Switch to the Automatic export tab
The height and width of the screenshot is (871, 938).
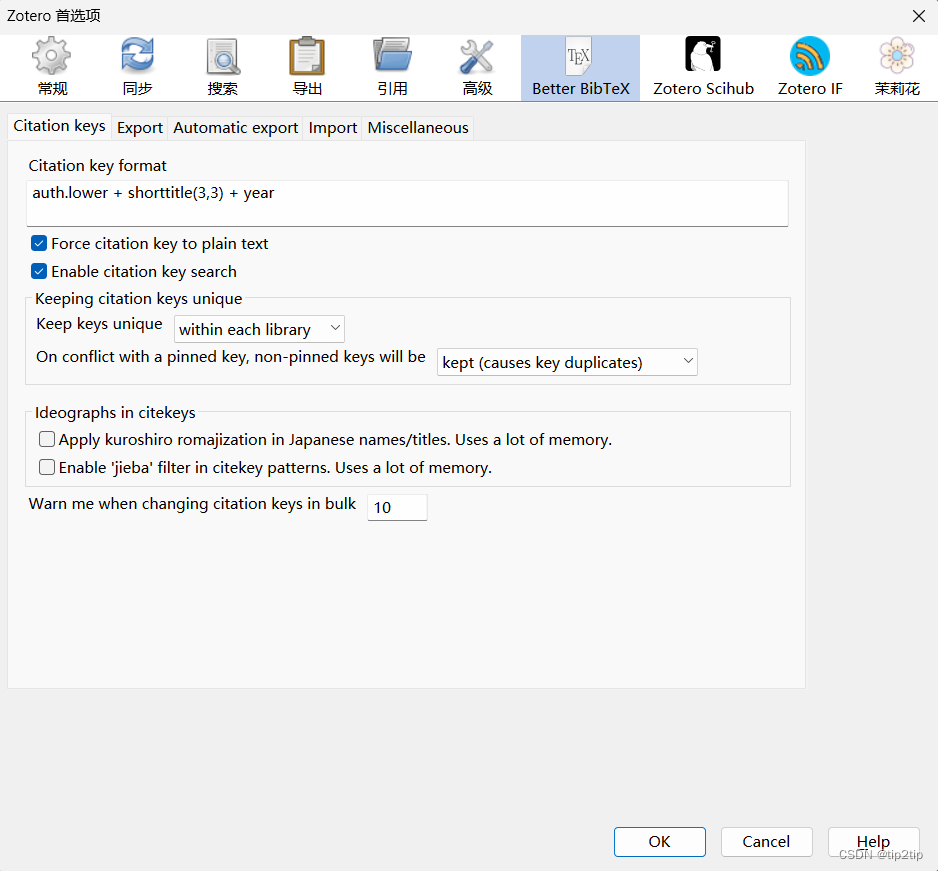click(236, 128)
